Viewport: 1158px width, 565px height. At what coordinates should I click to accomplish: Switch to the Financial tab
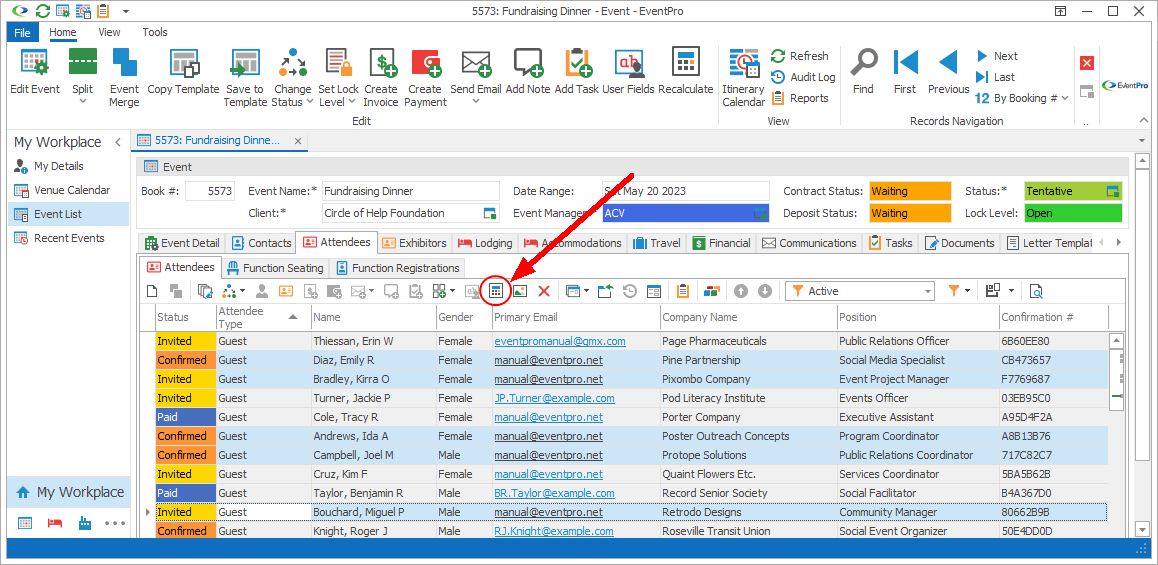click(x=722, y=243)
